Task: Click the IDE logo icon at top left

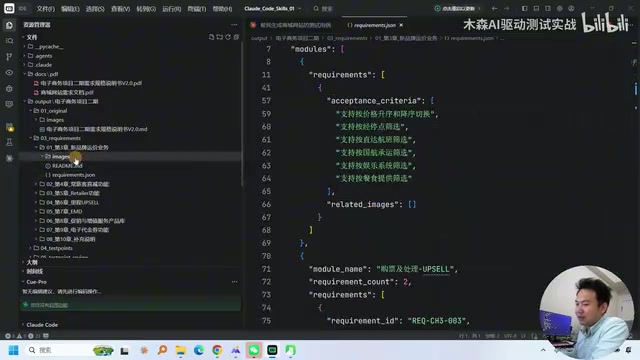Action: click(x=9, y=8)
